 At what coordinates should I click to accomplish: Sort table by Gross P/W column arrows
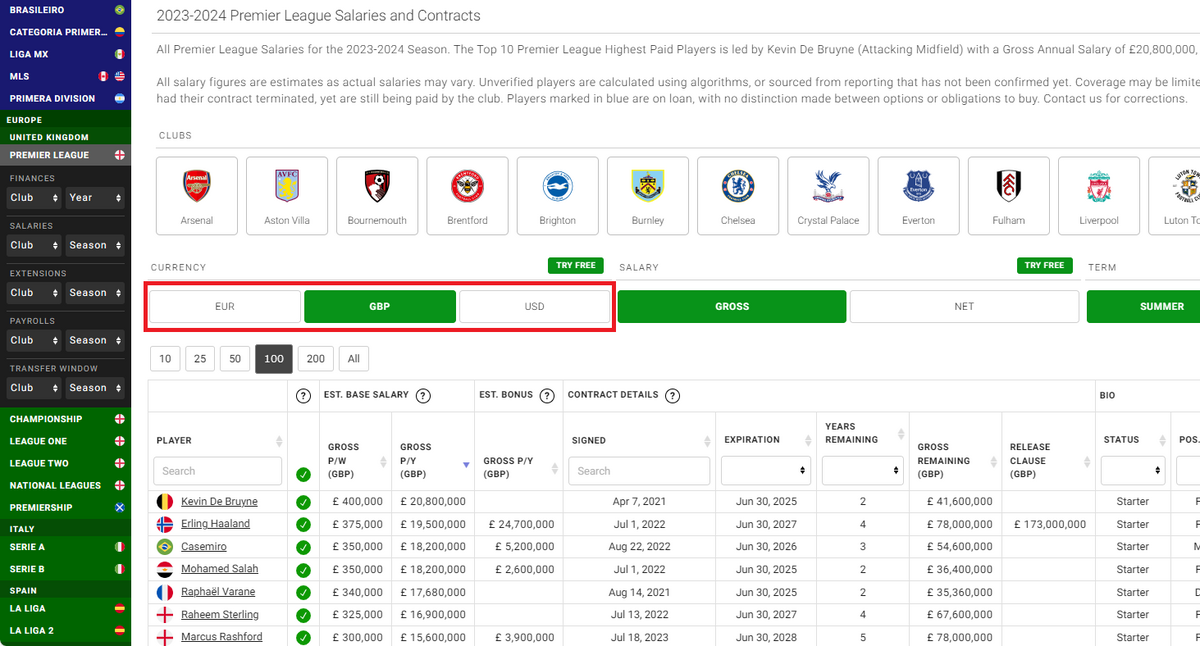385,461
